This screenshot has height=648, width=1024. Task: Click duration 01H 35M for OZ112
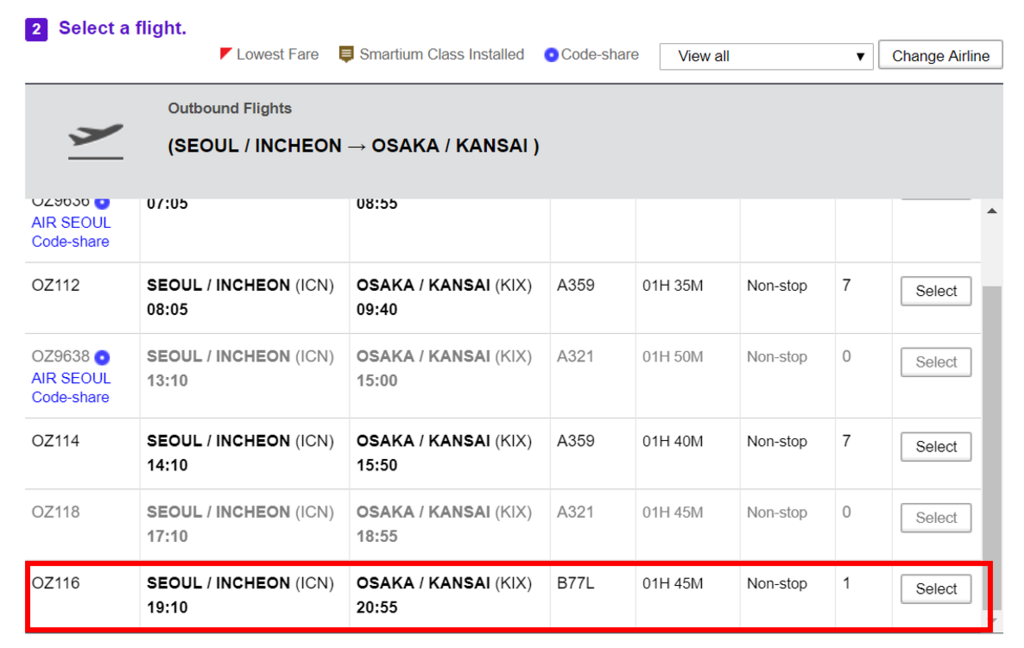[673, 285]
